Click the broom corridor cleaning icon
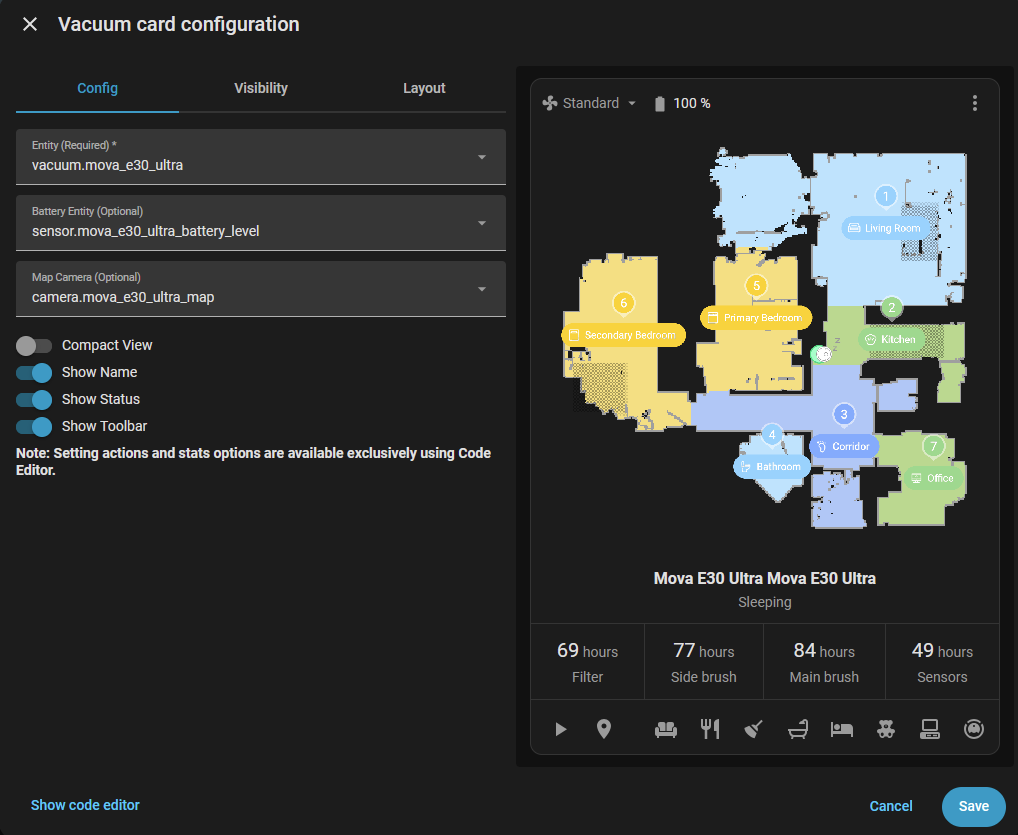This screenshot has width=1018, height=835. 754,729
